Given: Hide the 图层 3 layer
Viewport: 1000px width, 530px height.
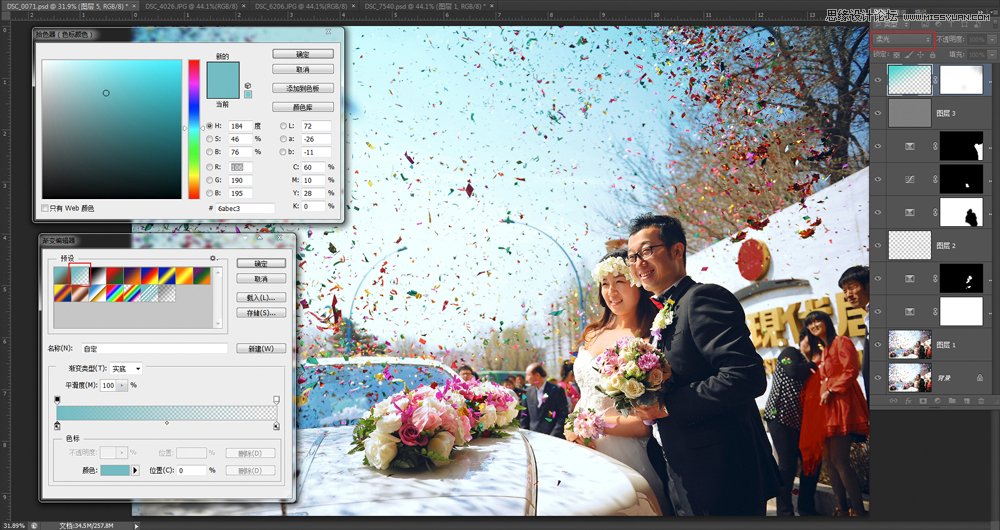Looking at the screenshot, I should [878, 113].
